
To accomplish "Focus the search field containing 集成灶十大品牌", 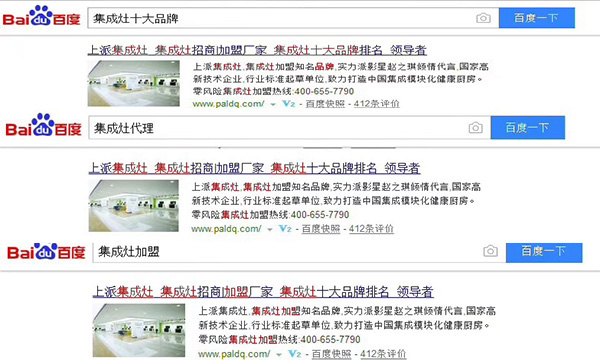I will [293, 18].
